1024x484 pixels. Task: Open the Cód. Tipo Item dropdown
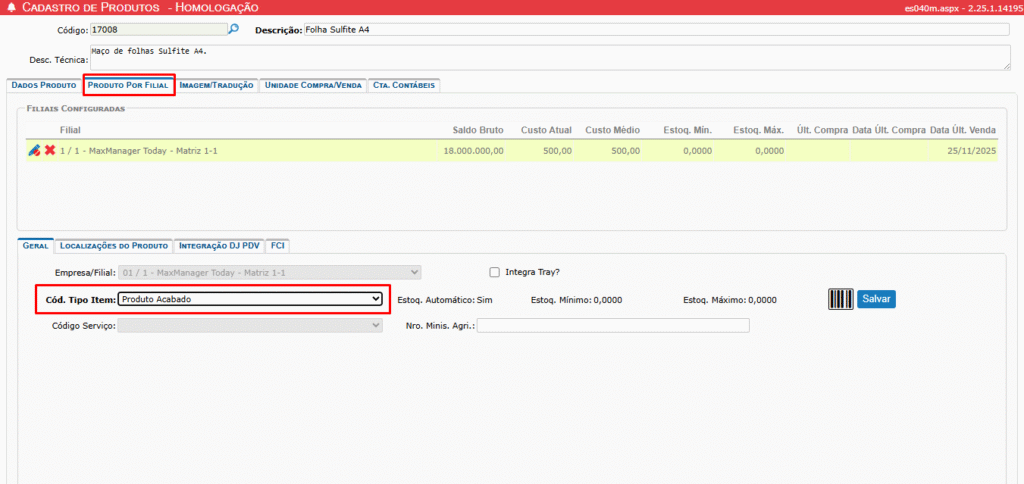point(249,299)
